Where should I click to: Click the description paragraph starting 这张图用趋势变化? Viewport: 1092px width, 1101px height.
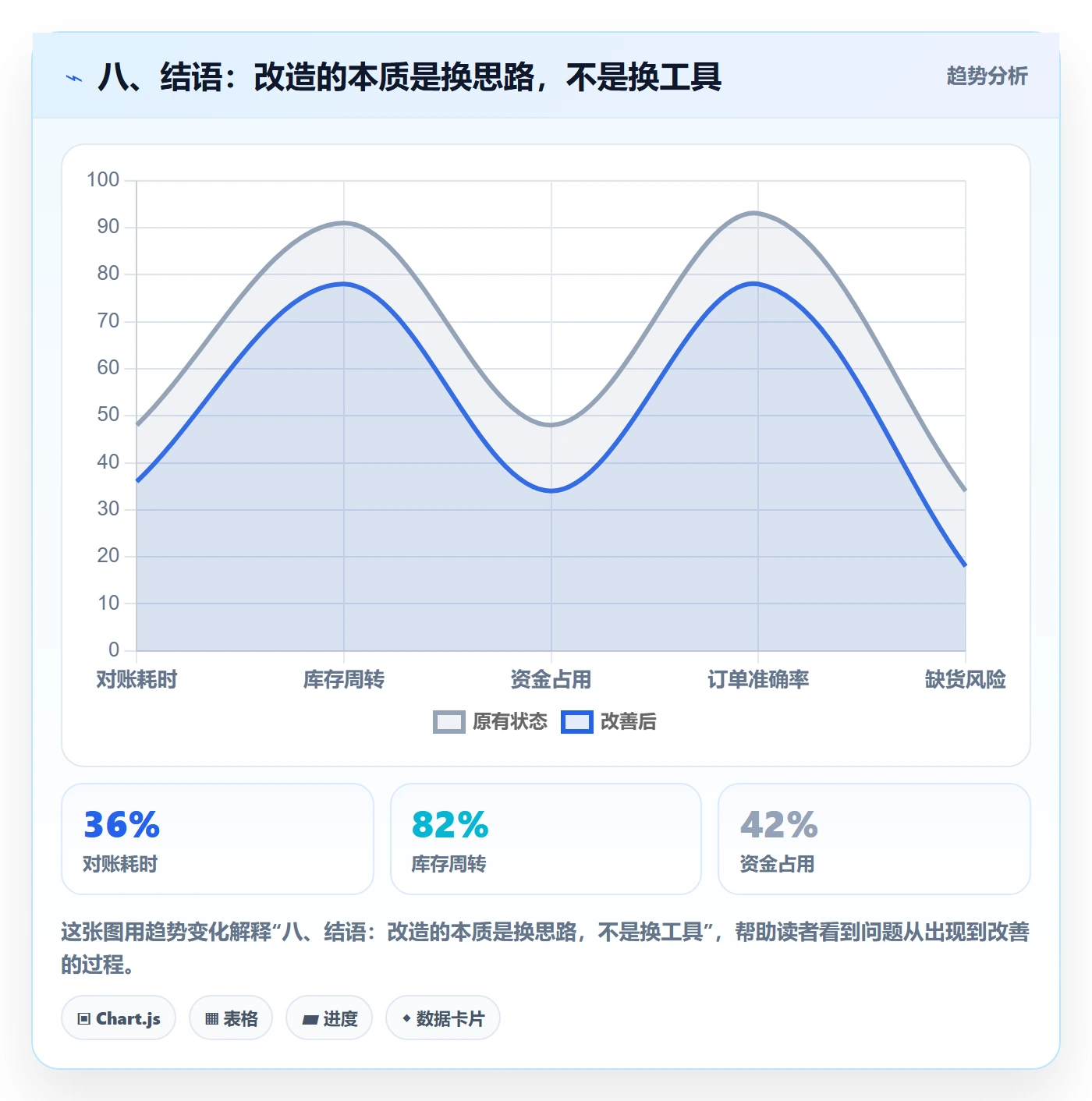click(x=545, y=948)
